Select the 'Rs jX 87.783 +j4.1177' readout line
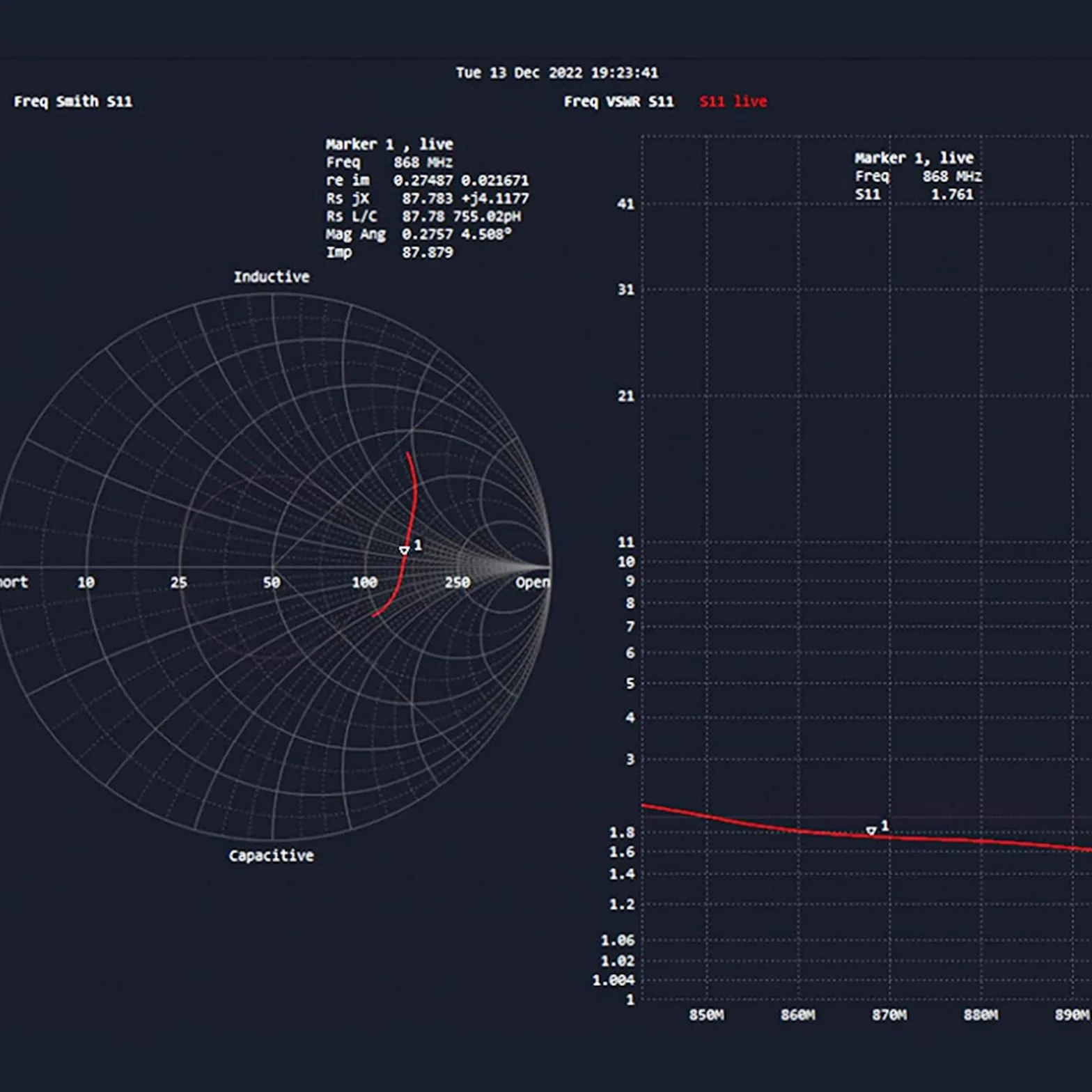This screenshot has height=1092, width=1092. click(x=427, y=198)
